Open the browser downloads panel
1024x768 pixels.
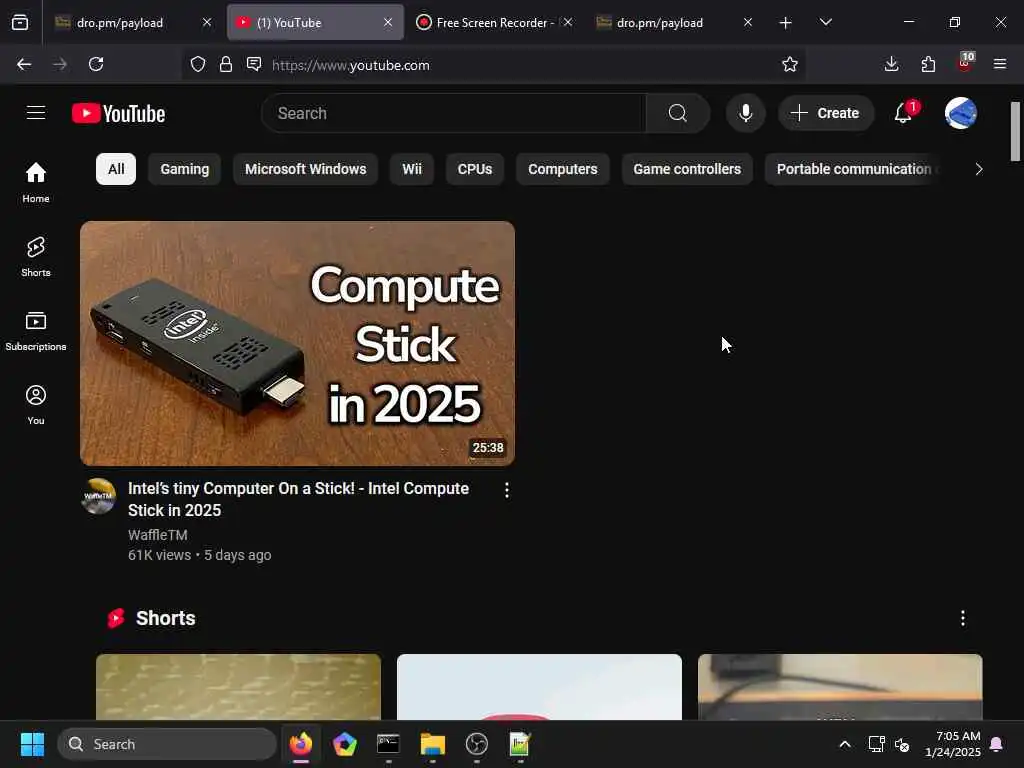coord(891,64)
